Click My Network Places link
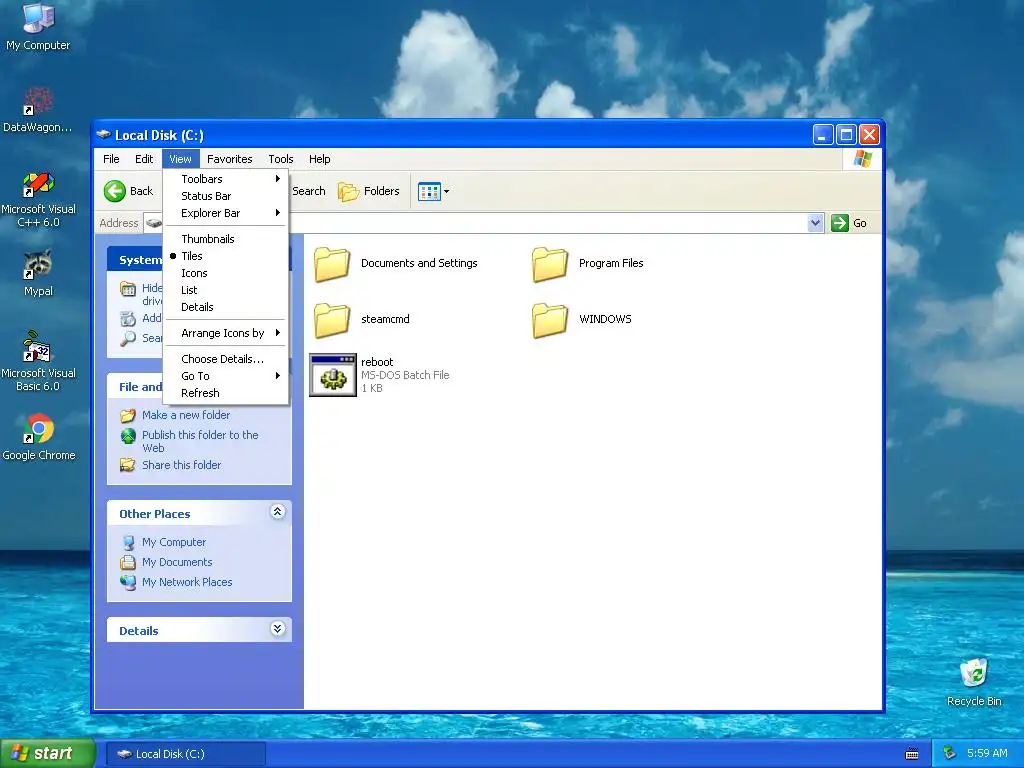Screen dimensions: 1024x768 coord(187,582)
